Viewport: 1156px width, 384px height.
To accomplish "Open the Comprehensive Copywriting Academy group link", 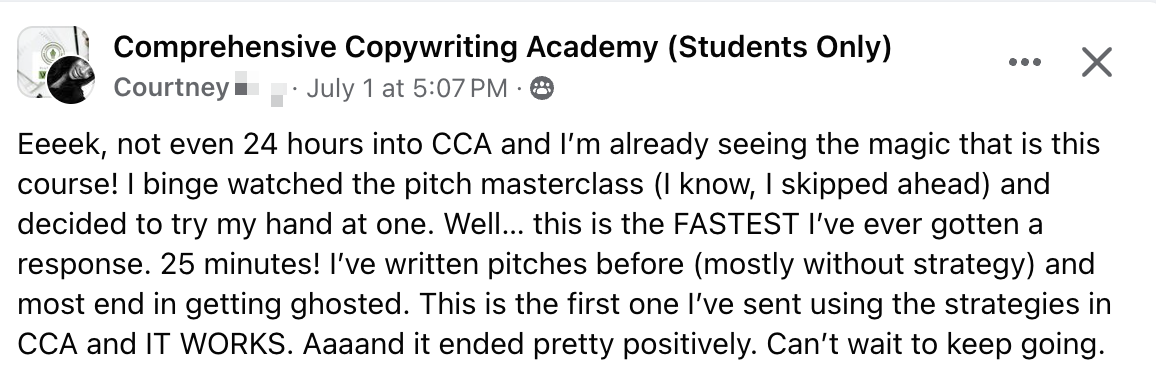I will point(502,48).
